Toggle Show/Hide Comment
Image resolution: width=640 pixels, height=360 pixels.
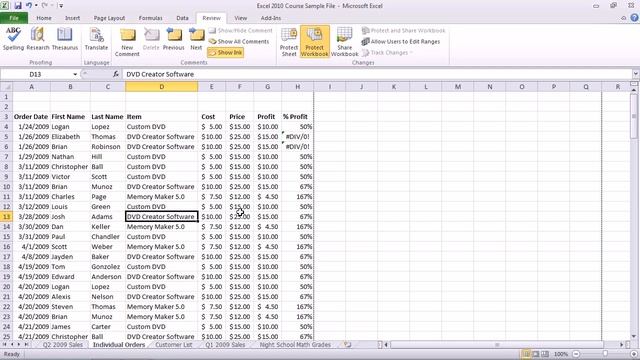[x=240, y=31]
